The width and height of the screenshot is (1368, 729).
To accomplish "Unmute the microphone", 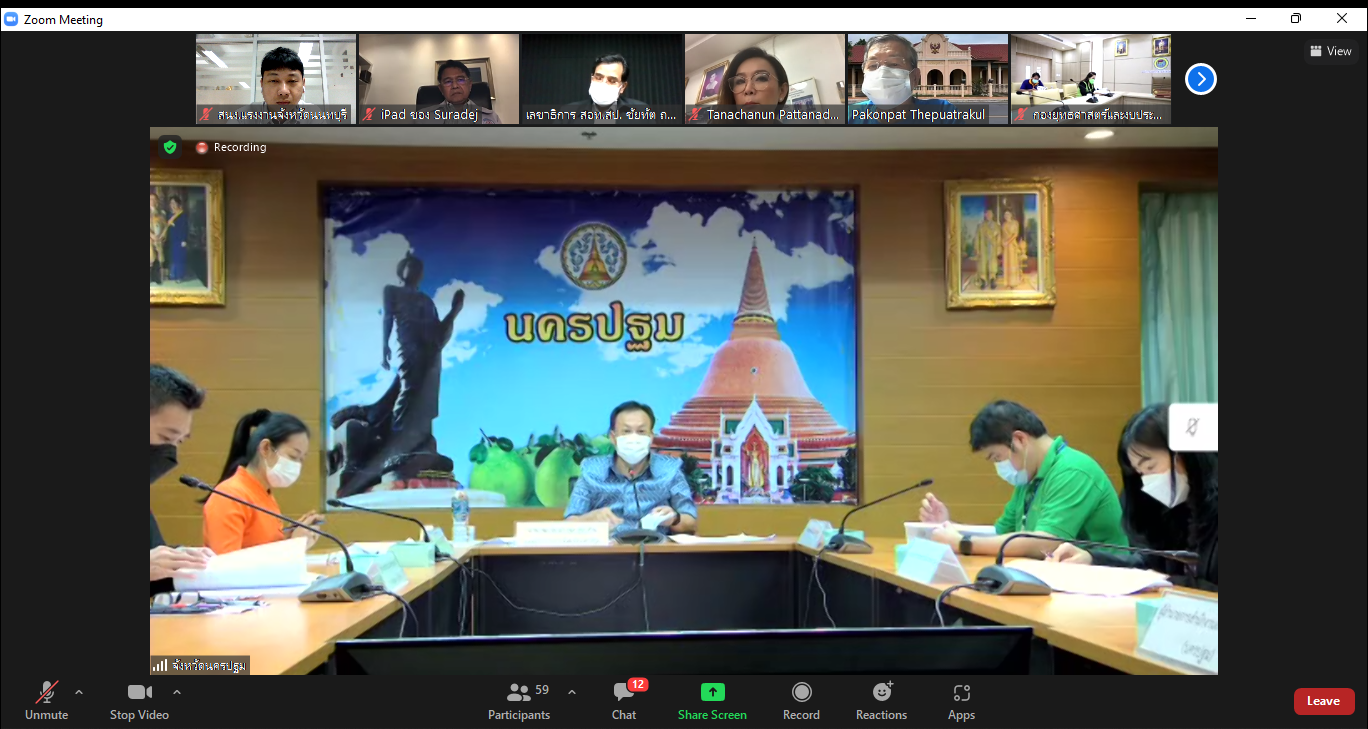I will 46,700.
